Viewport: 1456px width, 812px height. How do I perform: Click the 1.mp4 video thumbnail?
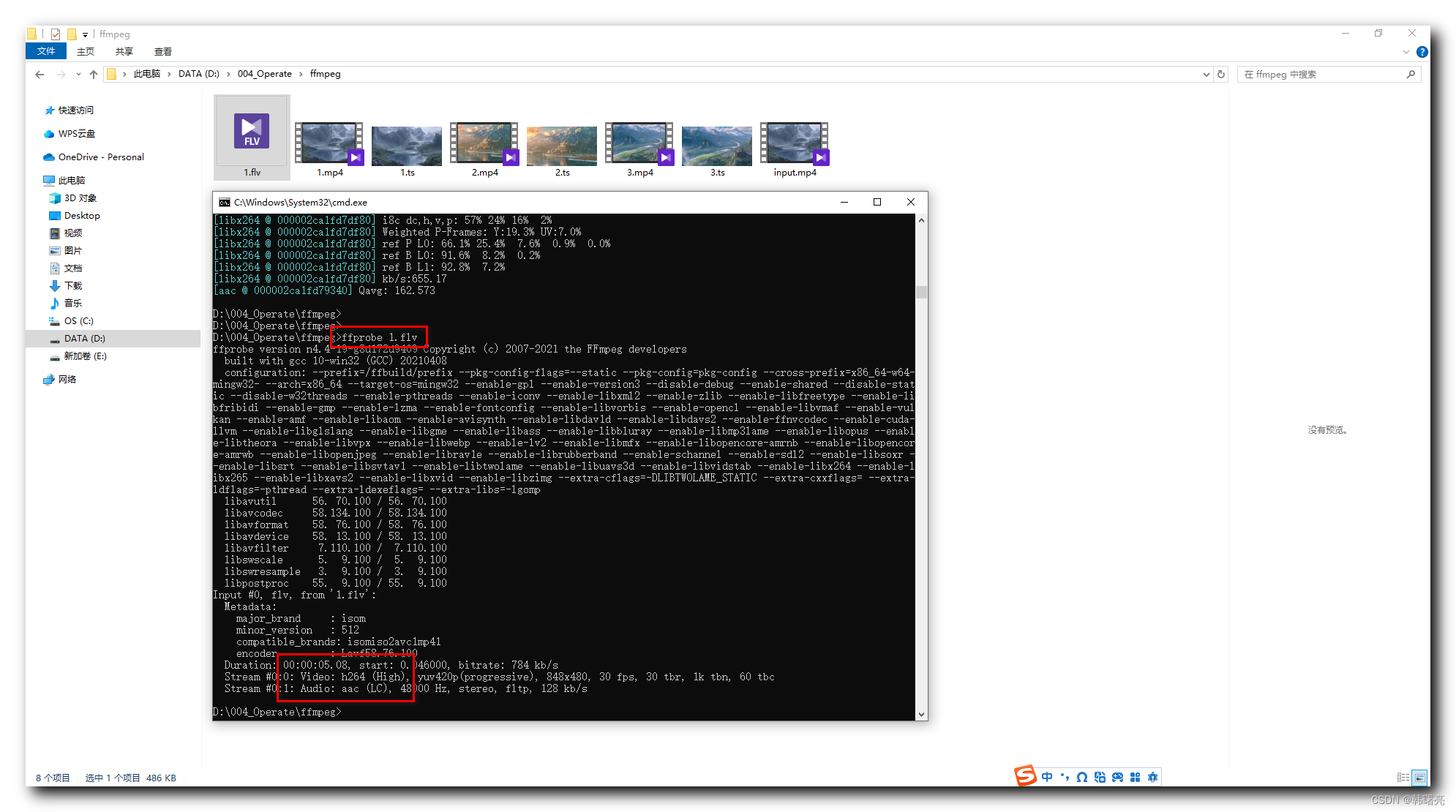(x=329, y=143)
